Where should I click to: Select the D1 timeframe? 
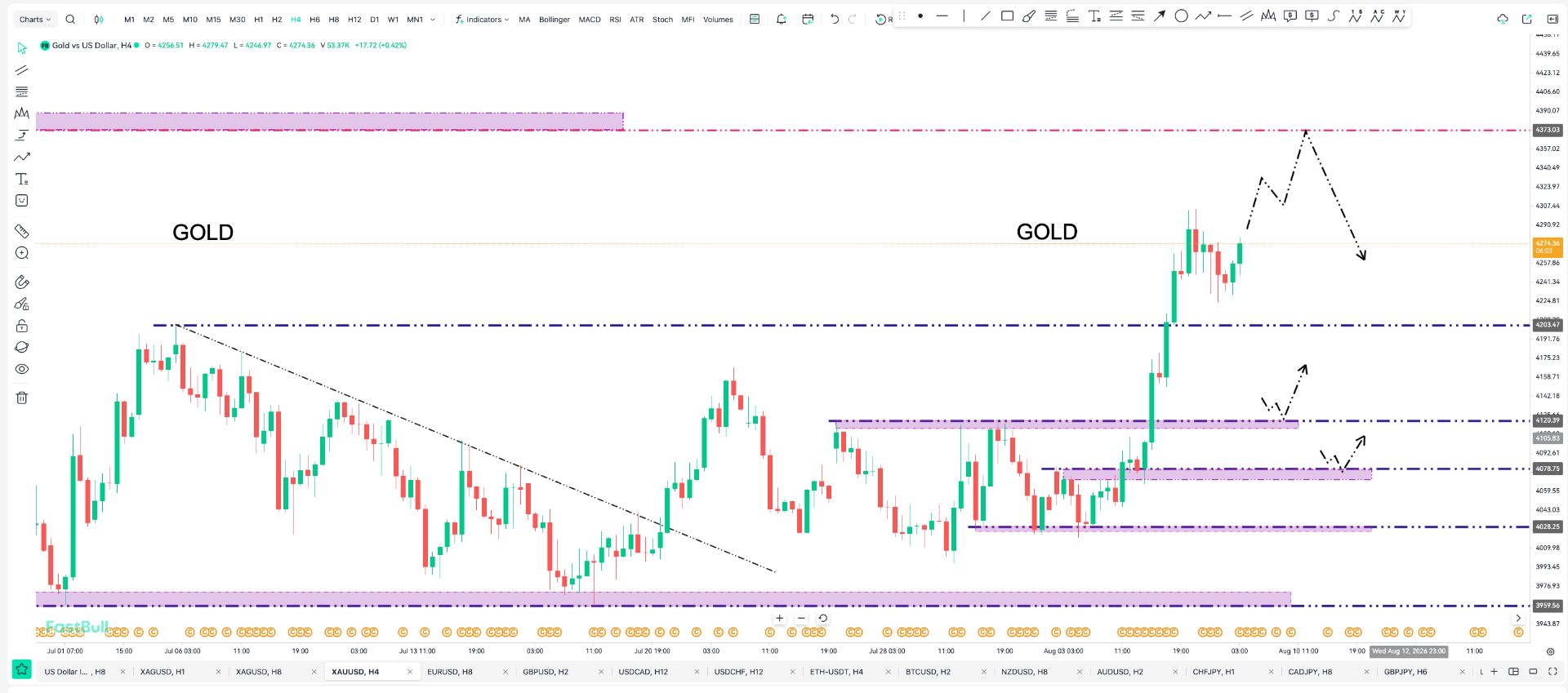(374, 20)
